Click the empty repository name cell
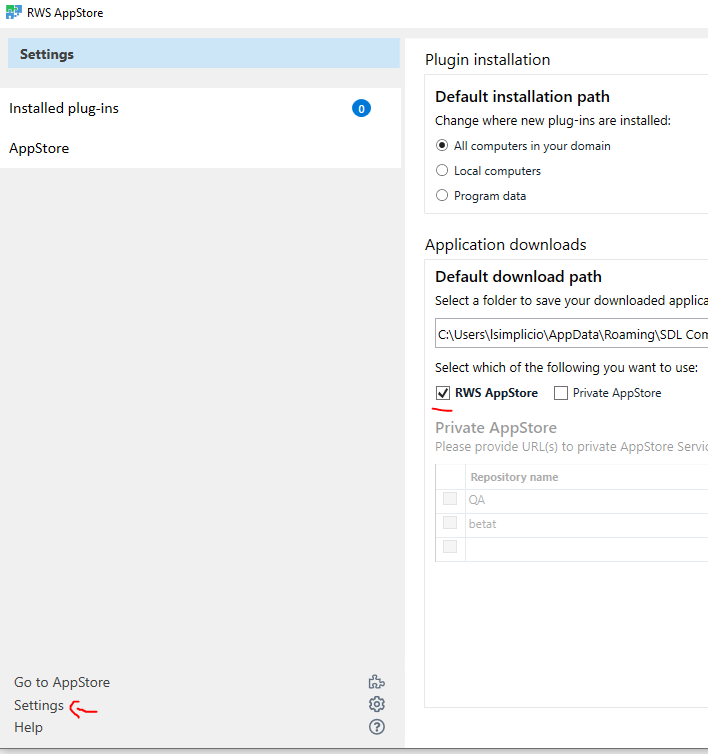The height and width of the screenshot is (754, 708). click(587, 549)
